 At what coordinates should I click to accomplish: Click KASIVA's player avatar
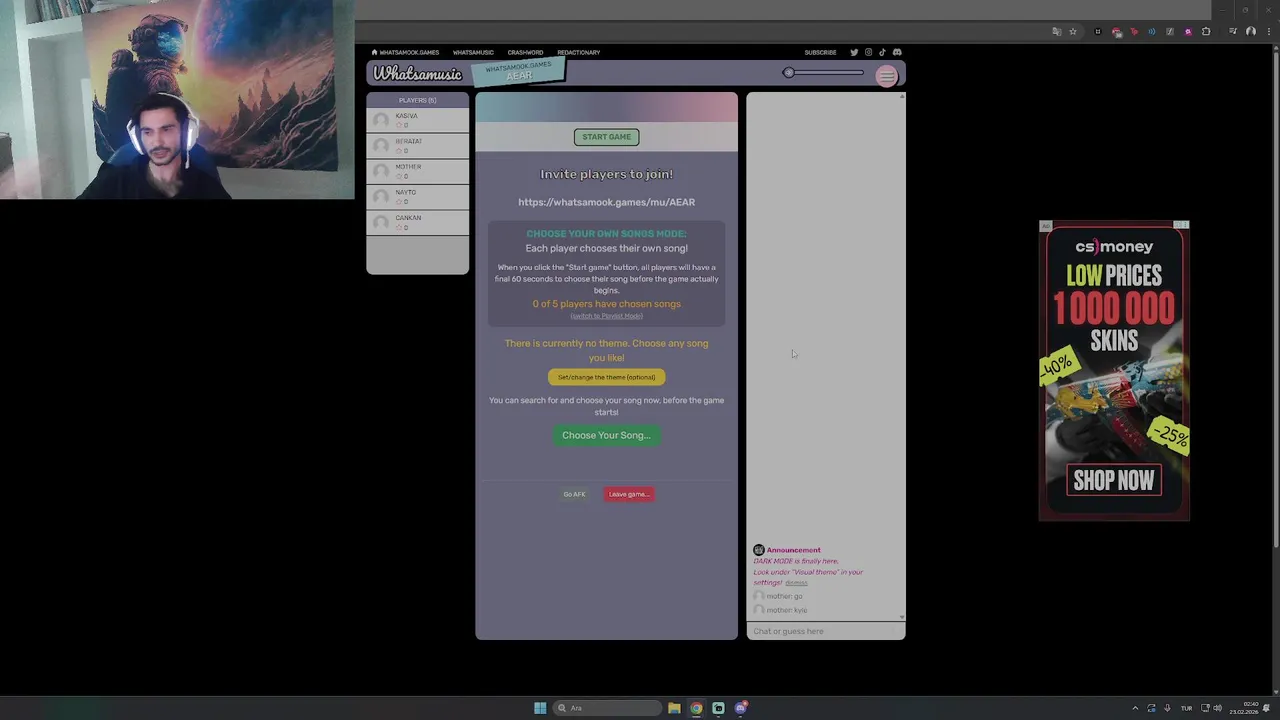click(381, 120)
